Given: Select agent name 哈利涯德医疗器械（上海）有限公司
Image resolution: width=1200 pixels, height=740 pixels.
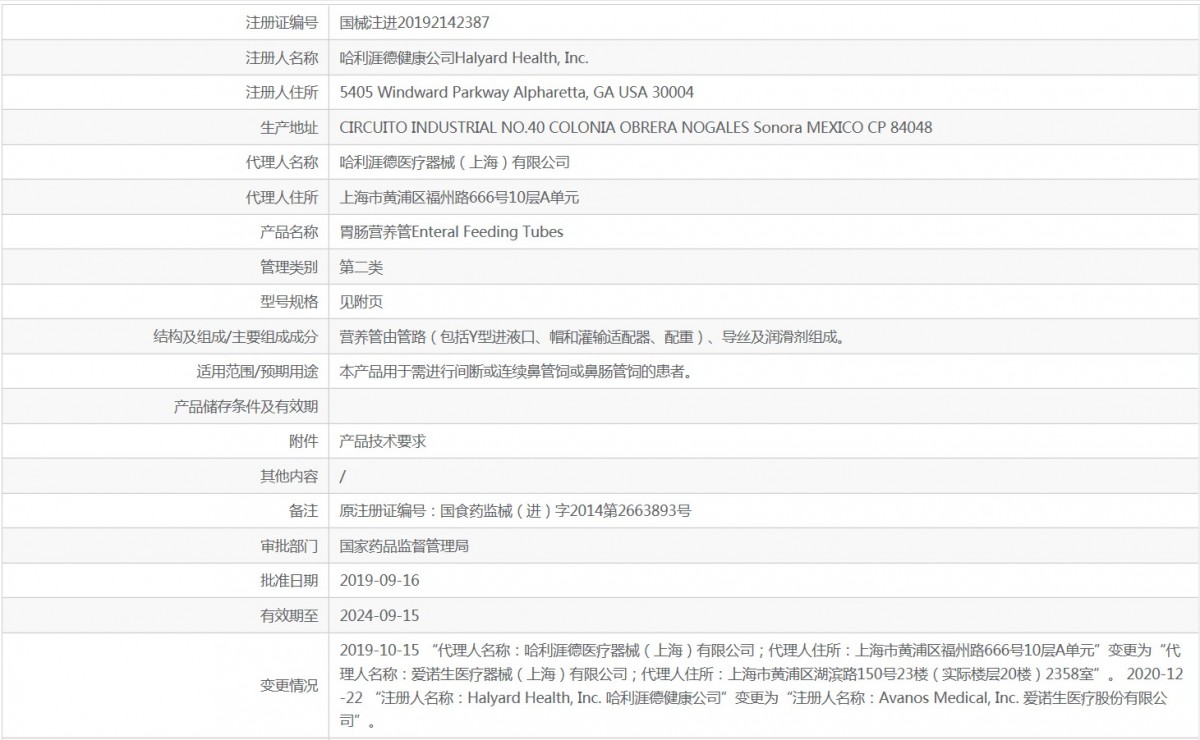Looking at the screenshot, I should click(x=455, y=162).
